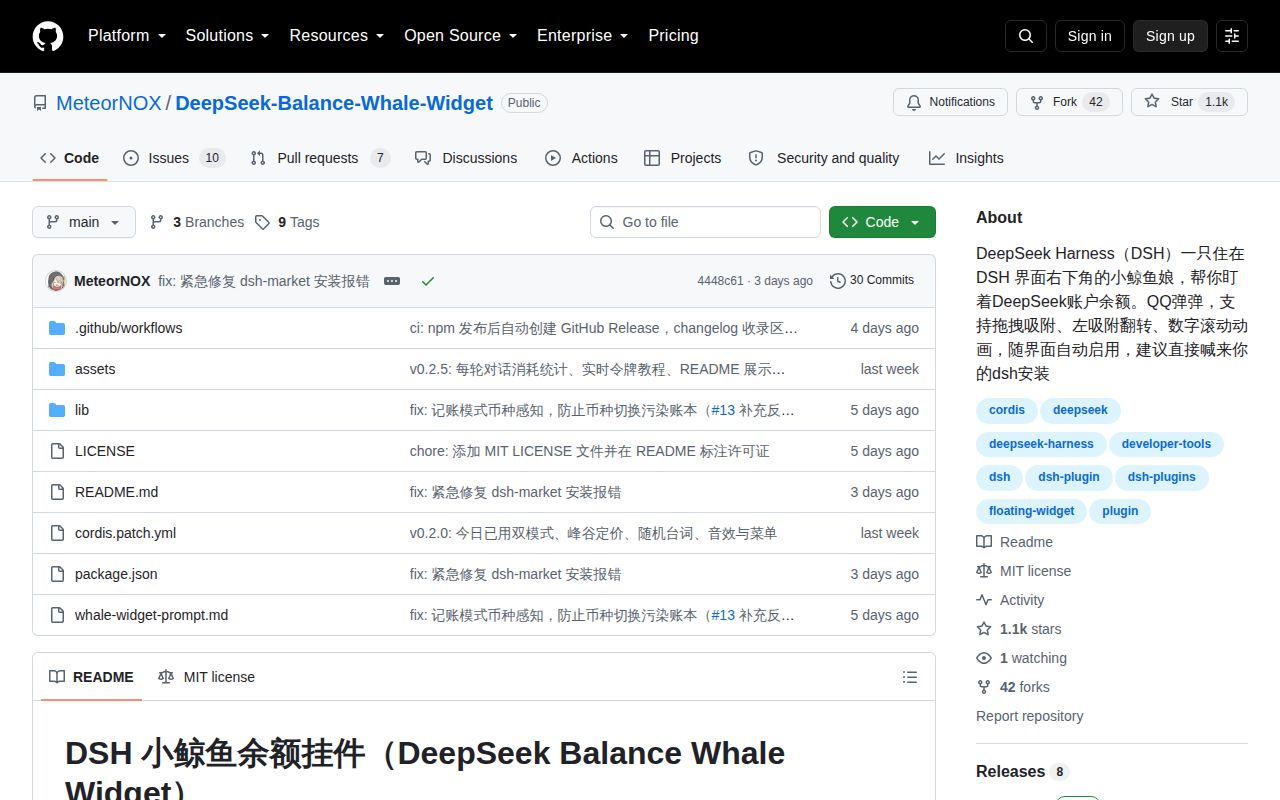Click Report repository link
The height and width of the screenshot is (800, 1280).
[1029, 716]
